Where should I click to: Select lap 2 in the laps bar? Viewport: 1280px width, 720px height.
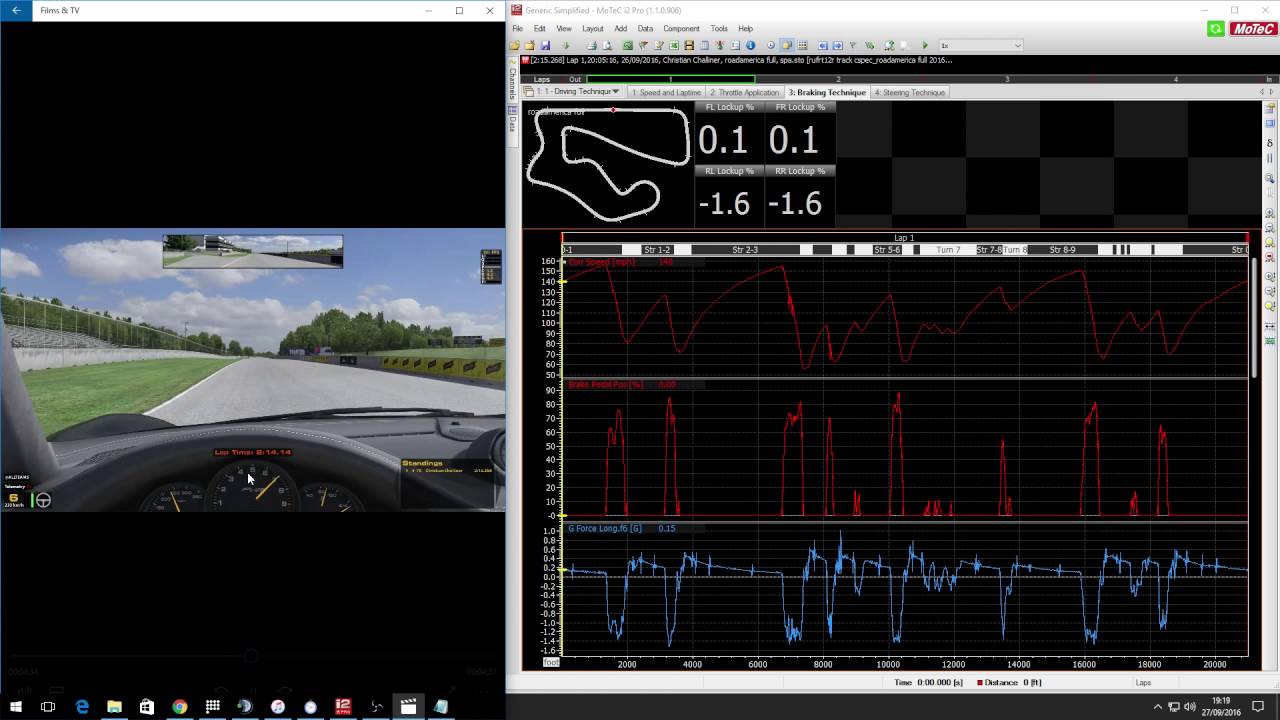coord(838,79)
